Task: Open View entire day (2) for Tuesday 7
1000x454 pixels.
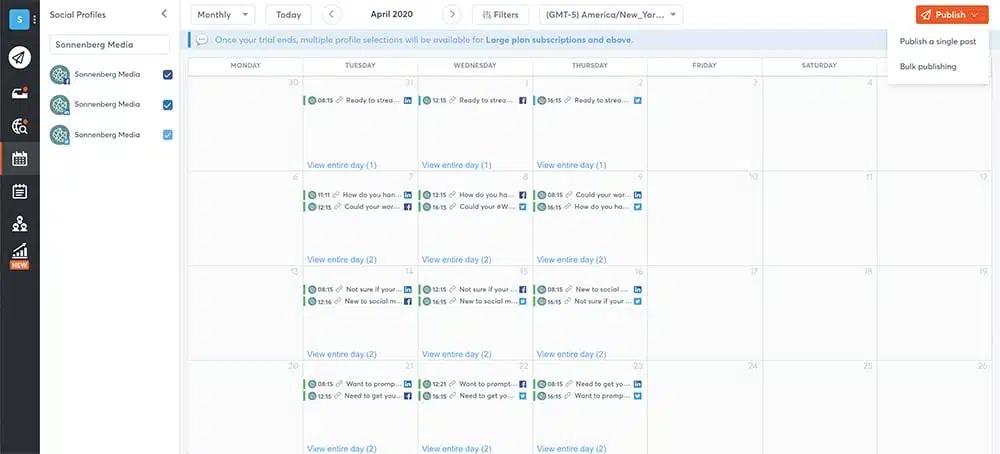Action: click(x=342, y=260)
